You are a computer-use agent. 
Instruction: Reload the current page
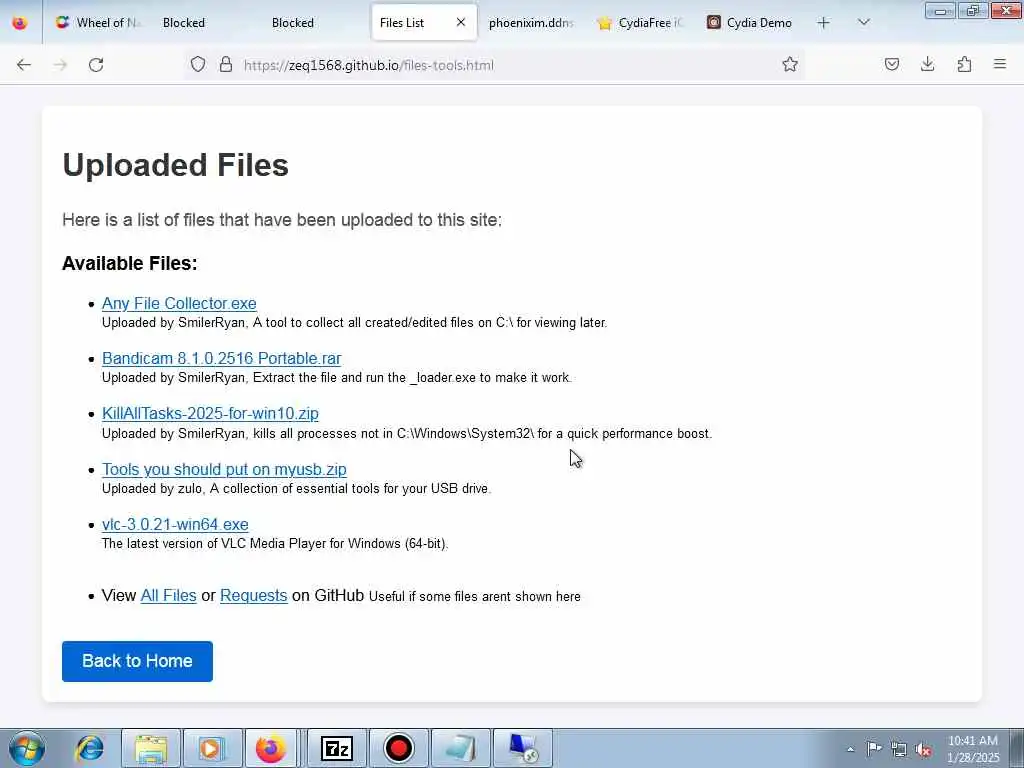pyautogui.click(x=96, y=65)
